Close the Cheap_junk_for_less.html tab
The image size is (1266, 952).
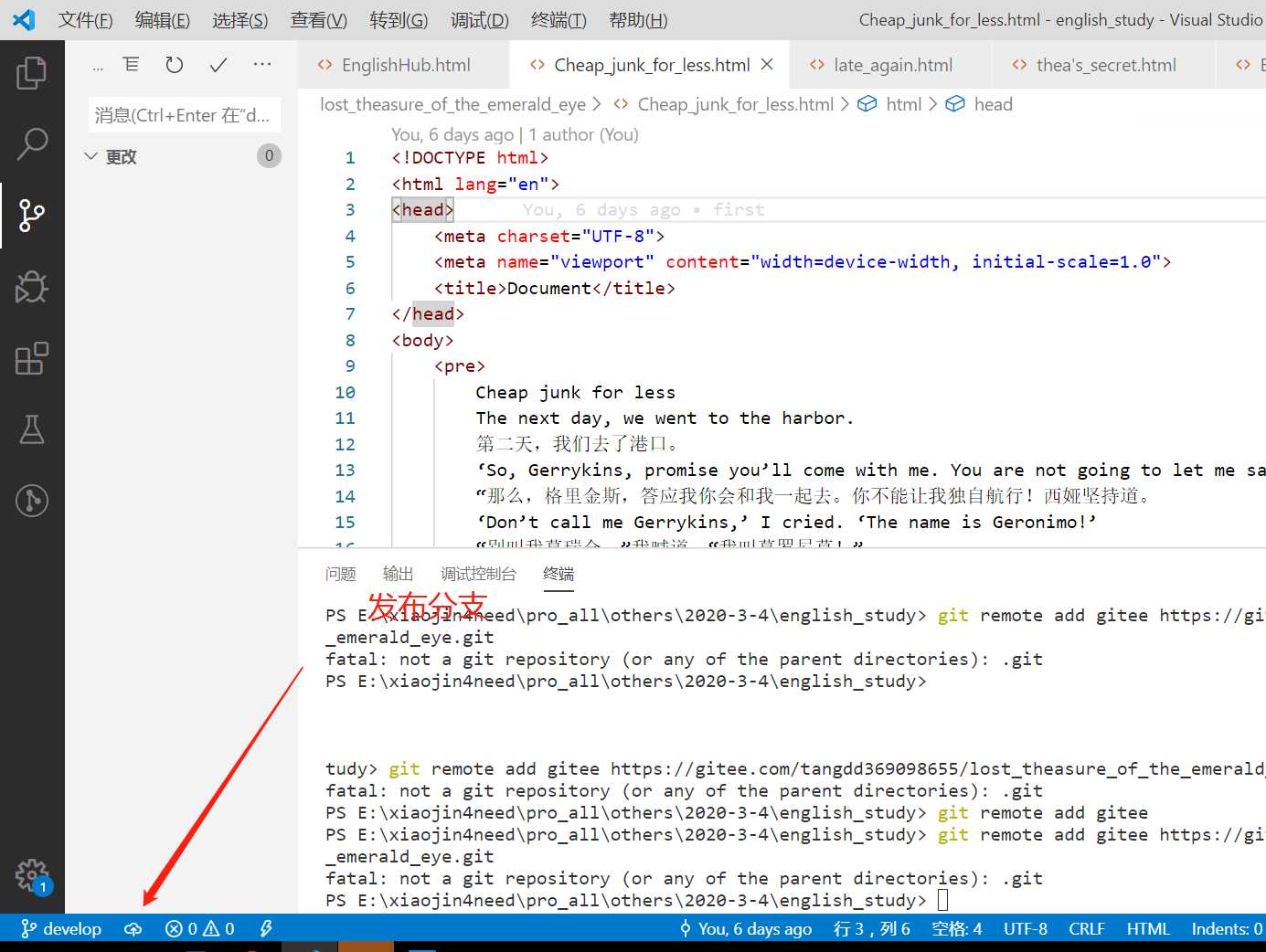[767, 64]
